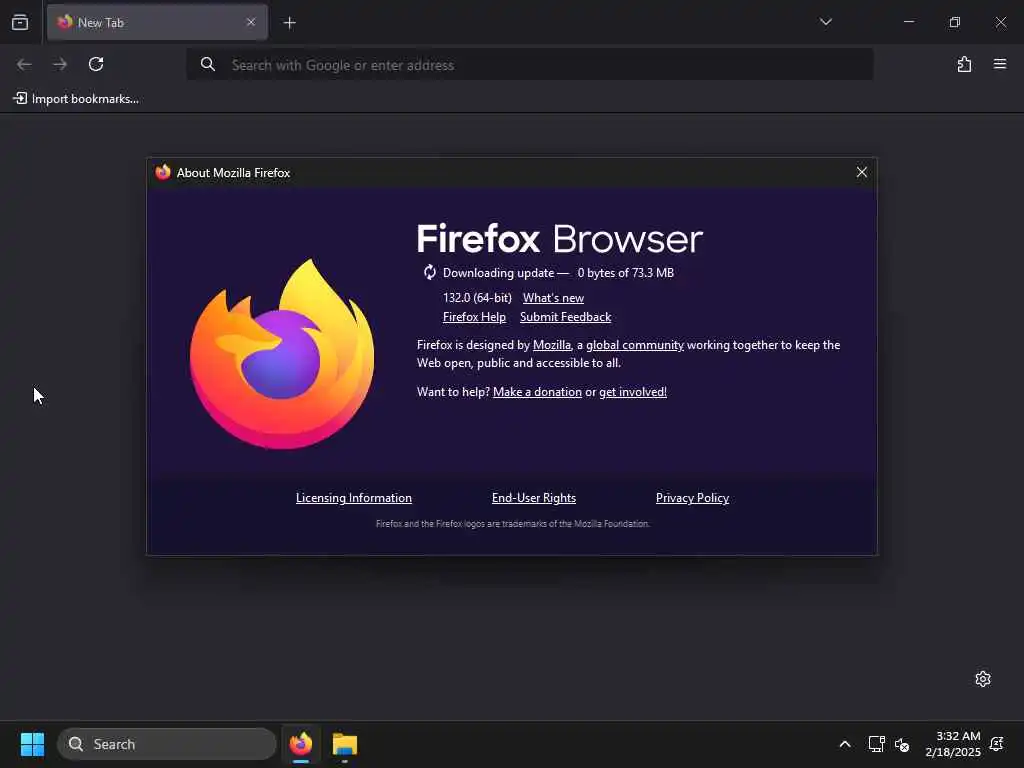The height and width of the screenshot is (768, 1024).
Task: Click the taskbar Search box
Action: click(167, 744)
